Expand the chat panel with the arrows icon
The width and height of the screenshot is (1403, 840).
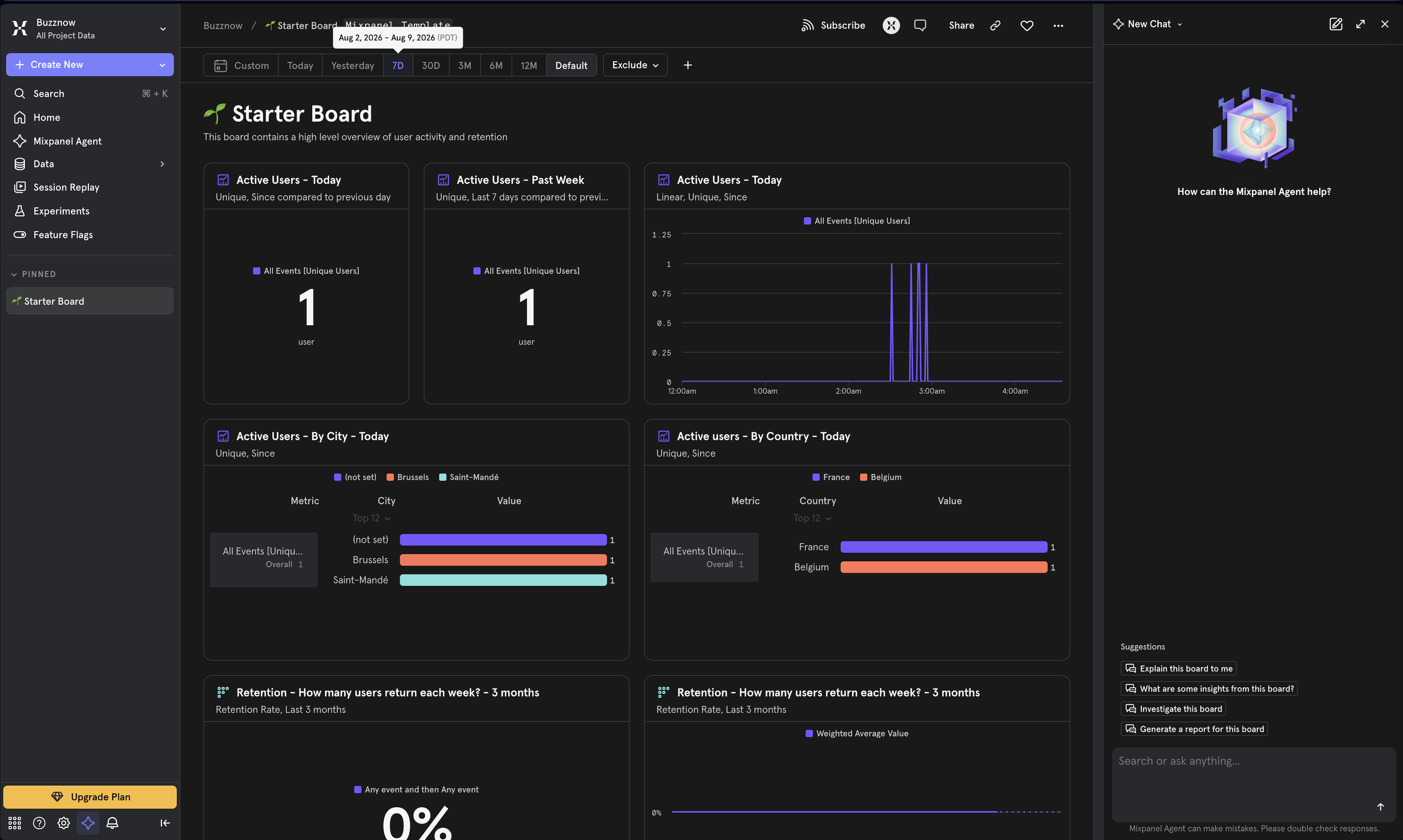tap(1360, 24)
